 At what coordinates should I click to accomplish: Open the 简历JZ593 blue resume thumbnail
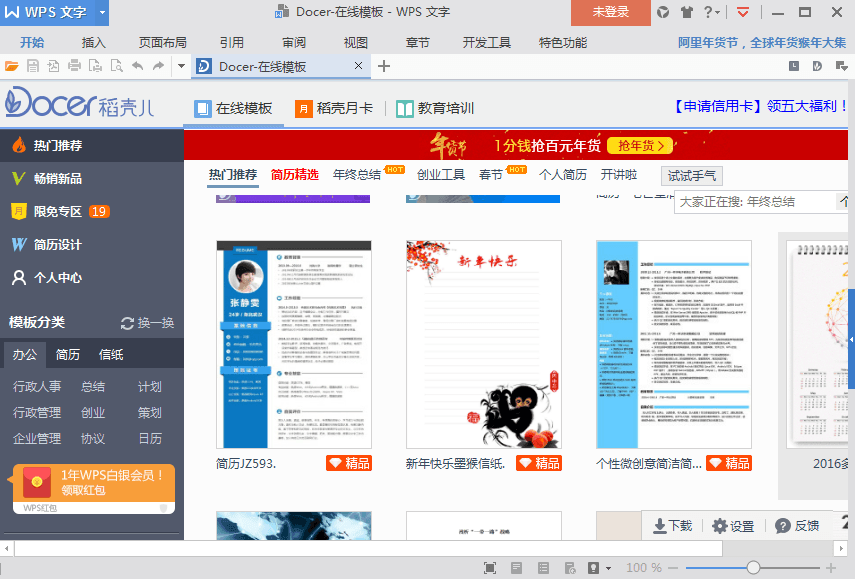294,345
